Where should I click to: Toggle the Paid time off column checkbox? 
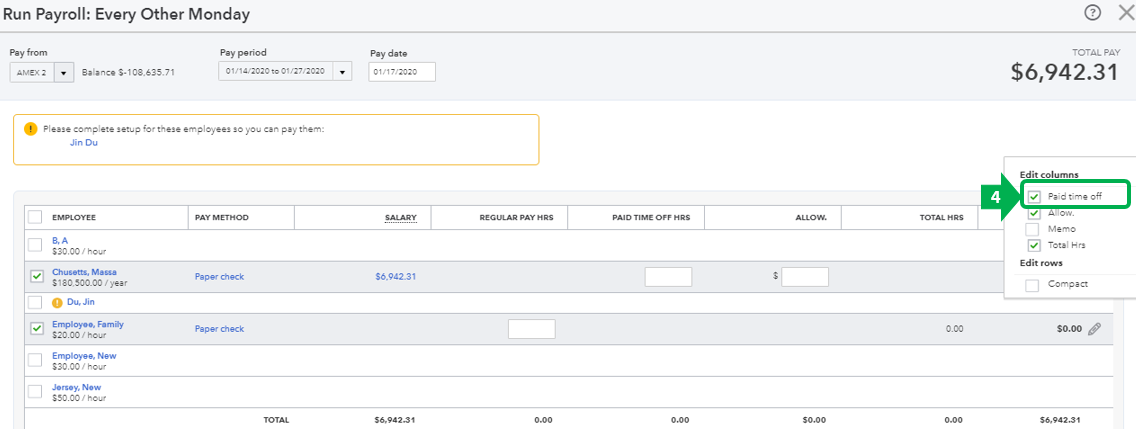1034,196
